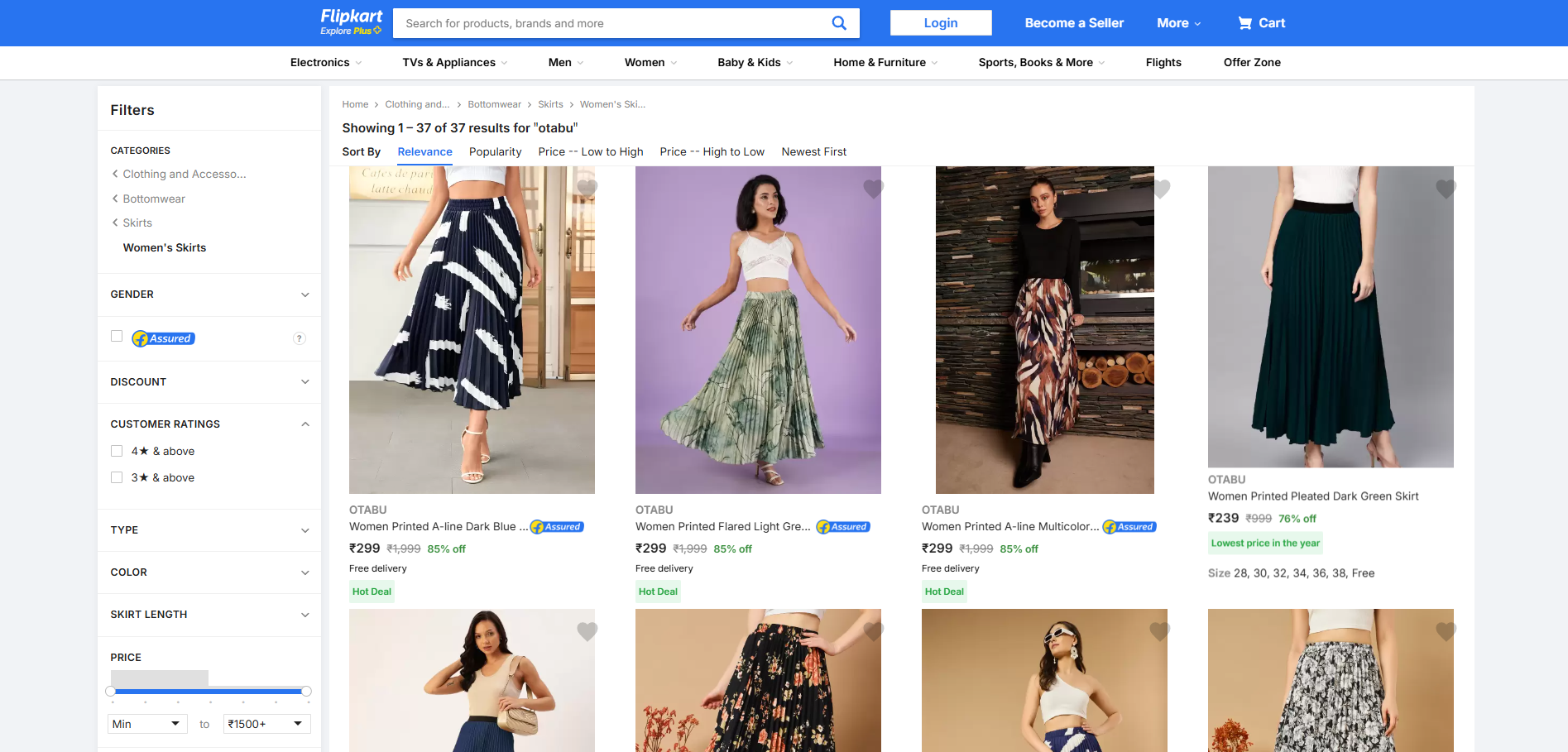This screenshot has width=1568, height=752.
Task: Click the Assured filter help question icon
Action: point(300,338)
